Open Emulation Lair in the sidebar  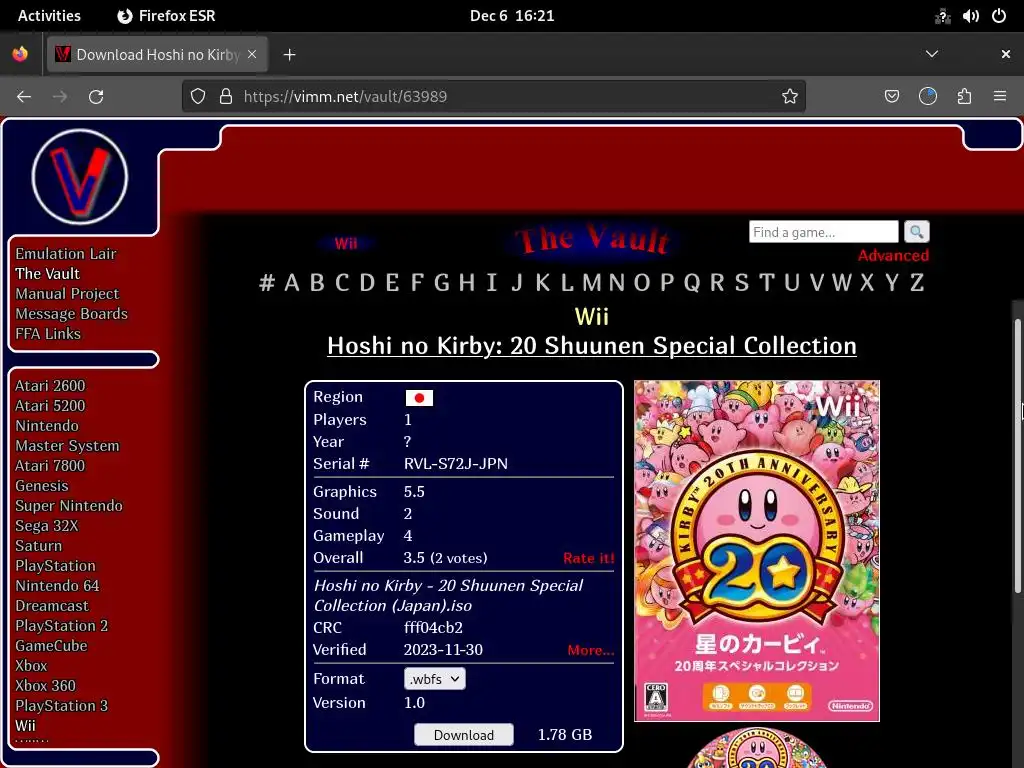66,253
